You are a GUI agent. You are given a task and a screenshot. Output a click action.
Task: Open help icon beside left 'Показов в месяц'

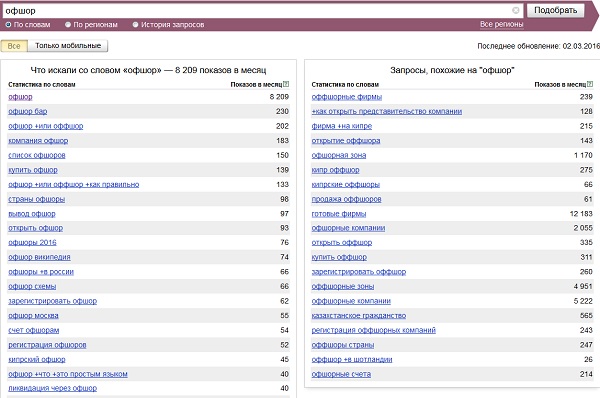(286, 84)
